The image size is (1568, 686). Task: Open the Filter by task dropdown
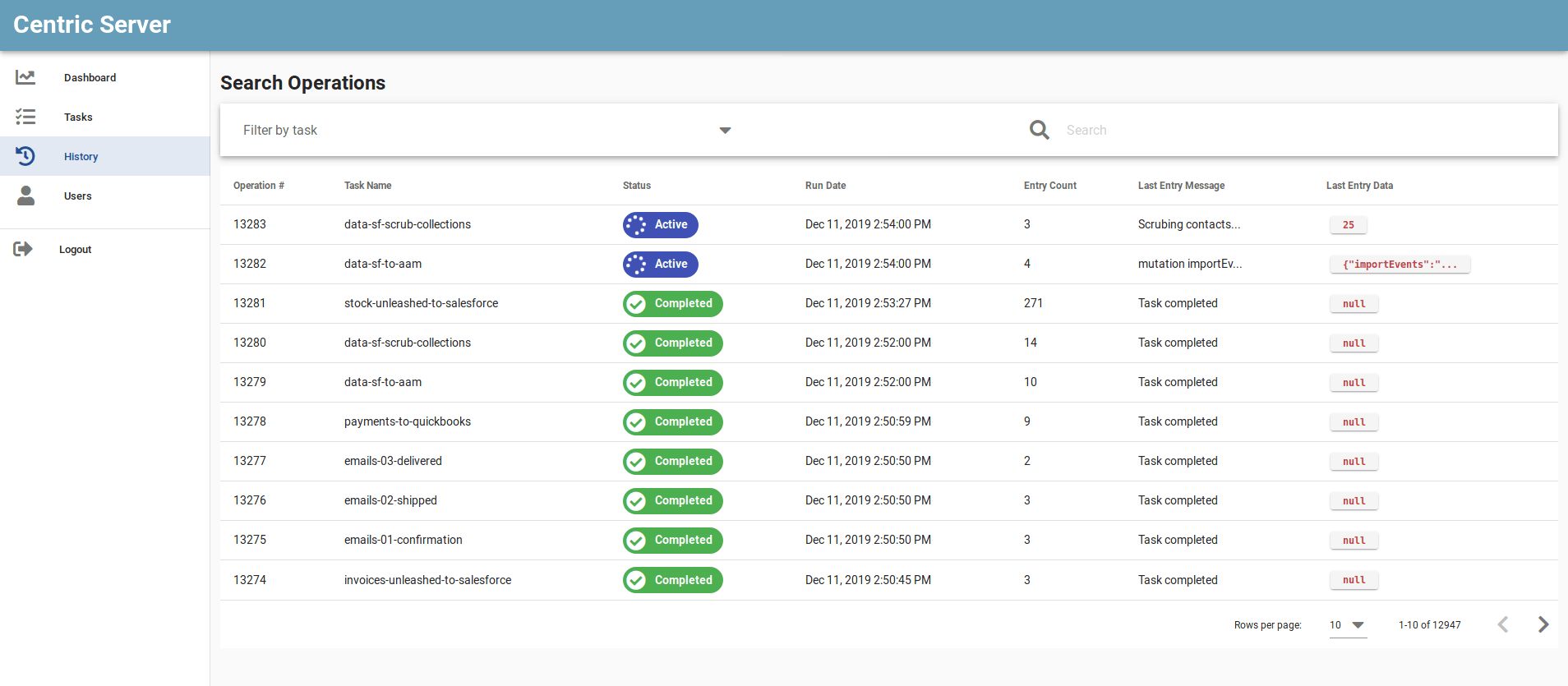pyautogui.click(x=487, y=130)
